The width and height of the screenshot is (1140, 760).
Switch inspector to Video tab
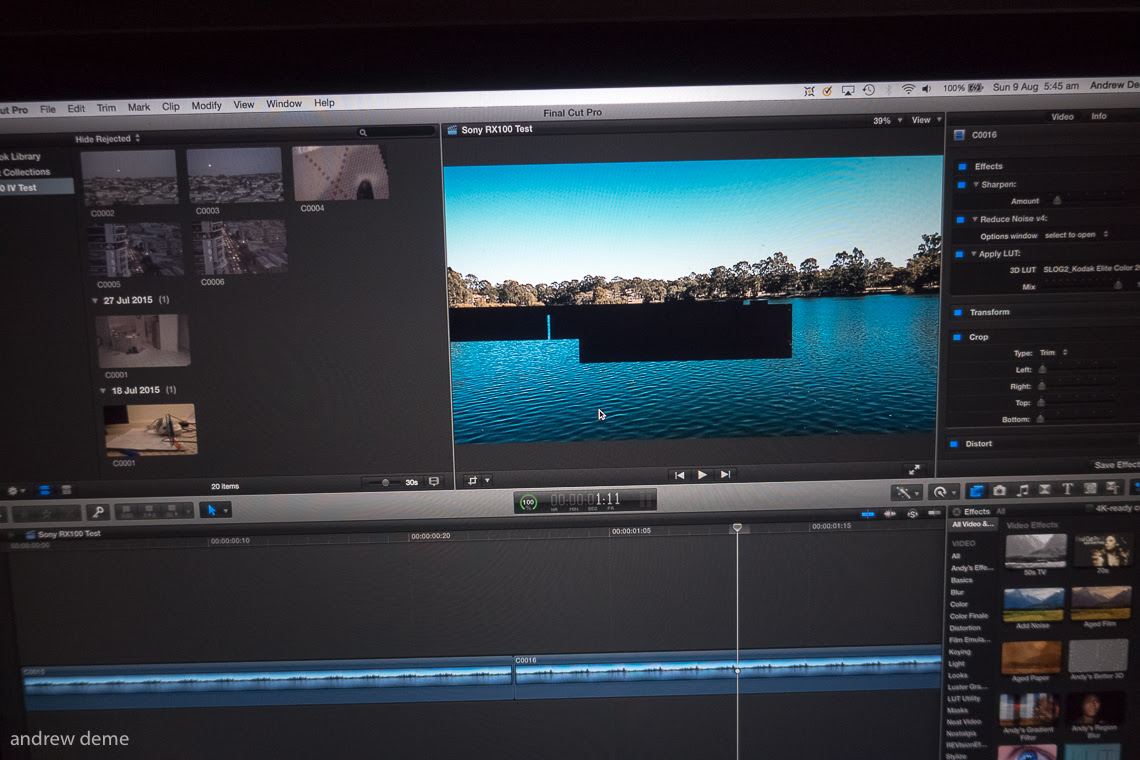point(1062,116)
